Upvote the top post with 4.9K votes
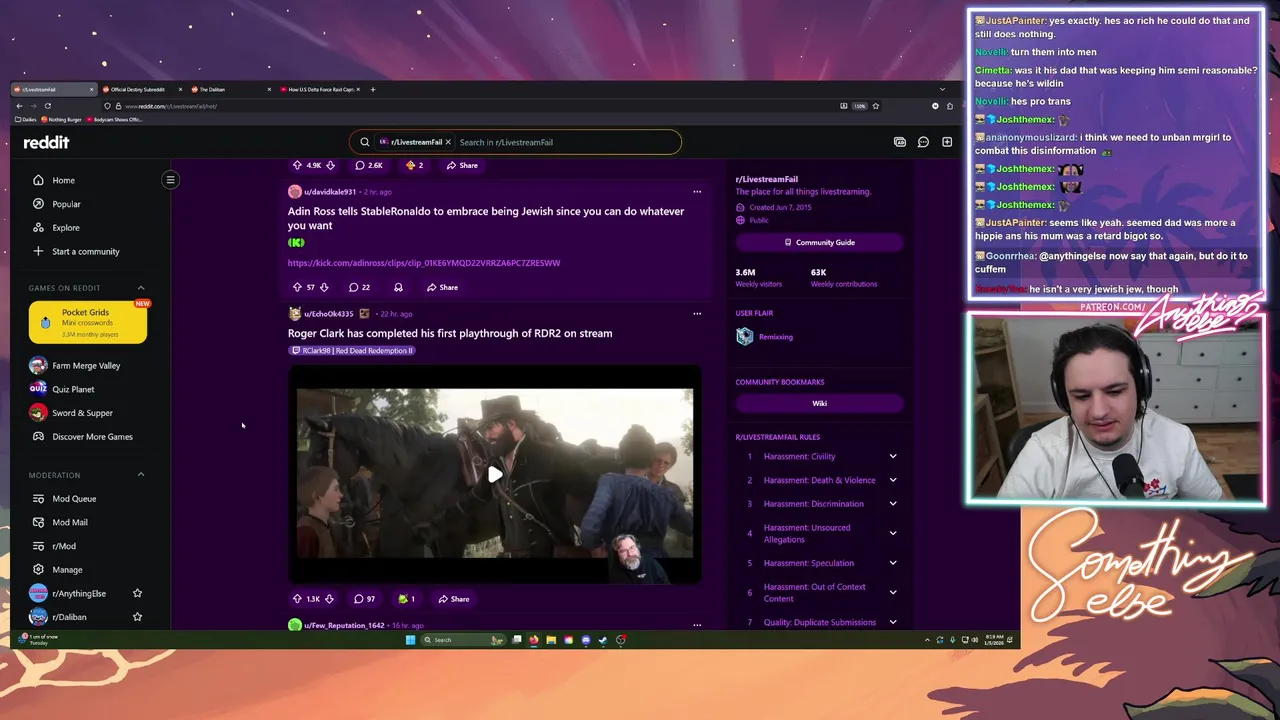This screenshot has height=720, width=1280. pyautogui.click(x=296, y=165)
